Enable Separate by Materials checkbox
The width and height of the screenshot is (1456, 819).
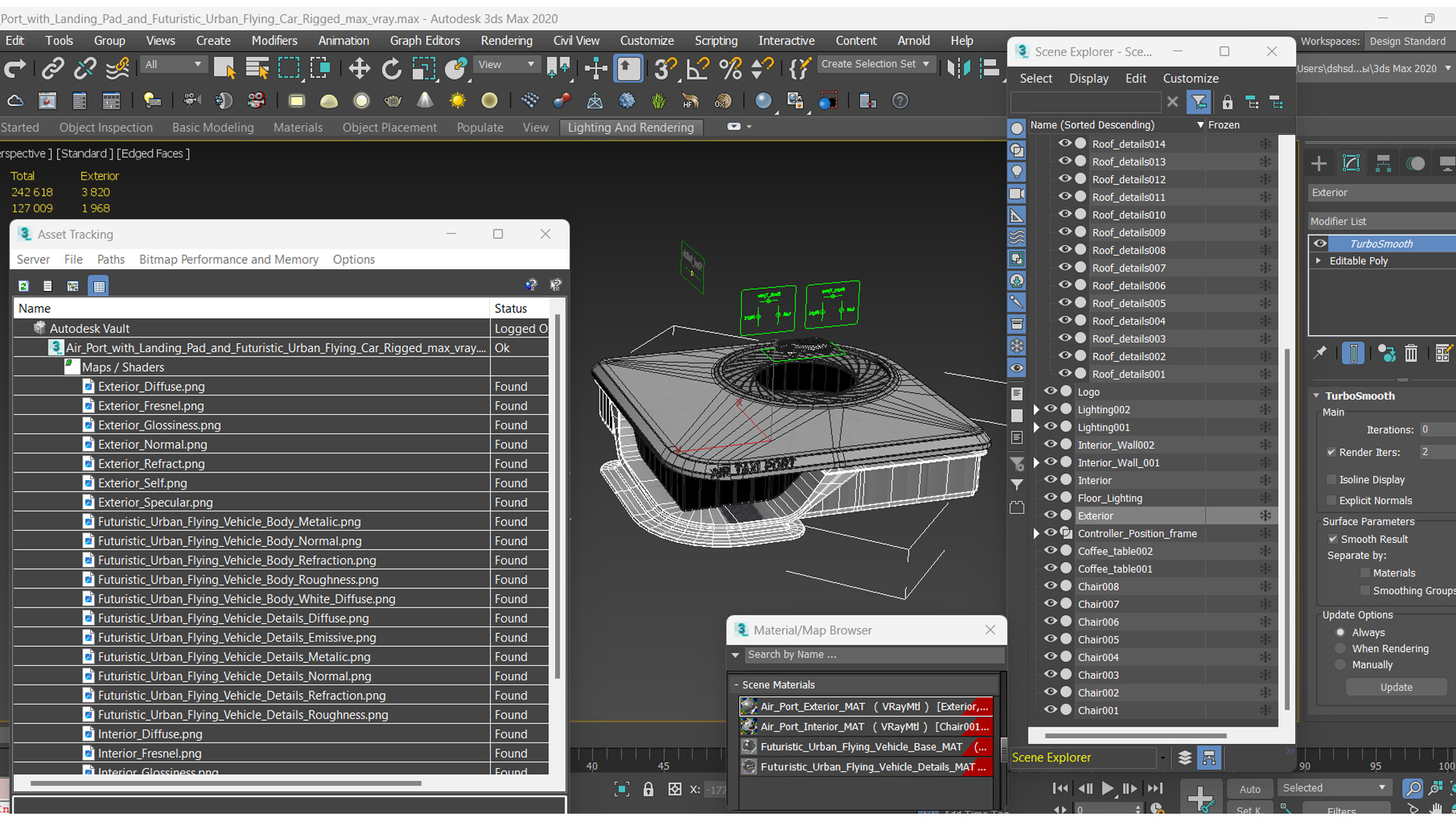point(1366,573)
